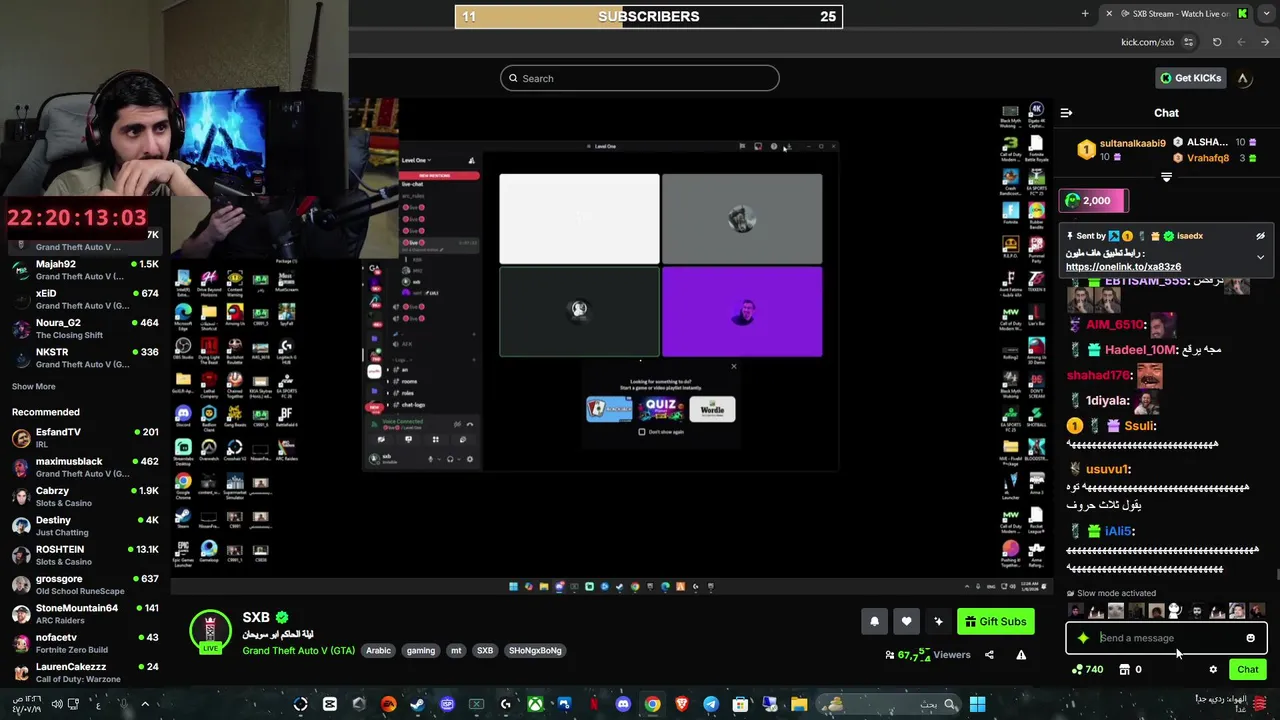Open grossgore recommended channel
The image size is (1280, 720).
pyautogui.click(x=85, y=585)
